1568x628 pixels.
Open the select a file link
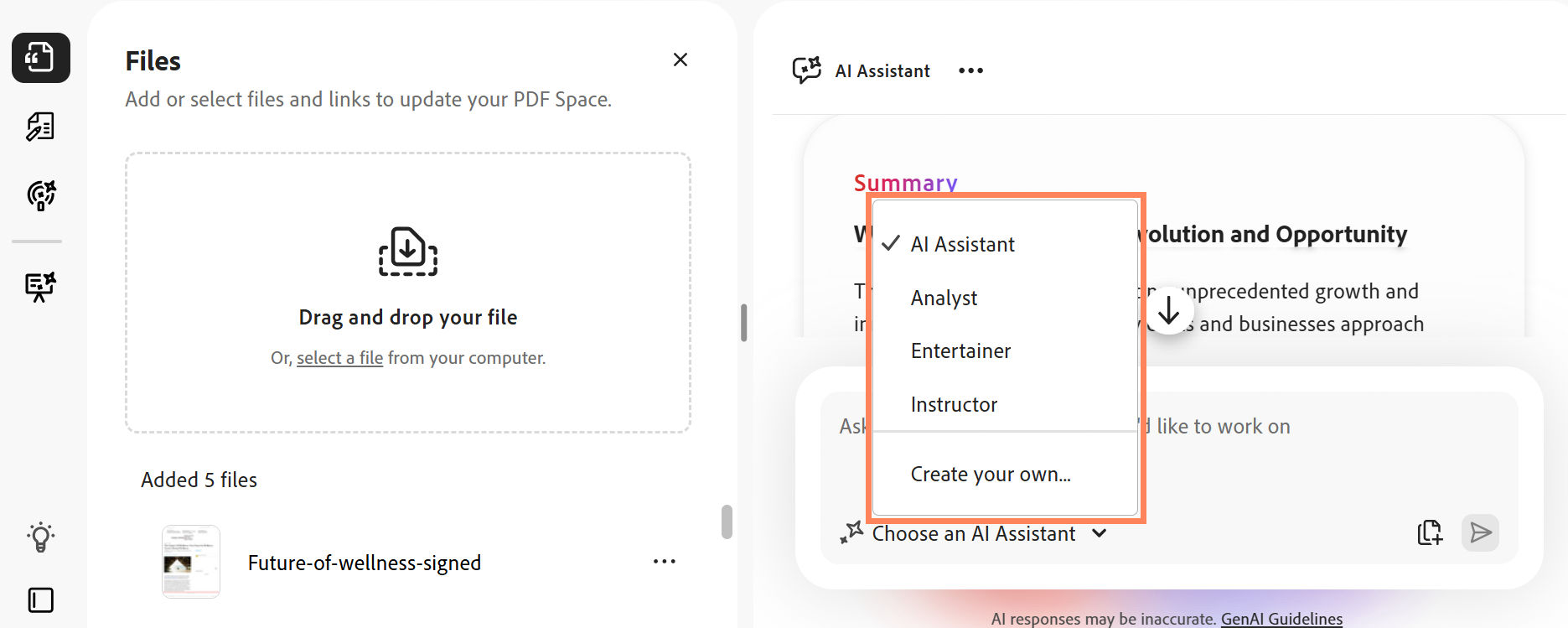click(x=339, y=357)
